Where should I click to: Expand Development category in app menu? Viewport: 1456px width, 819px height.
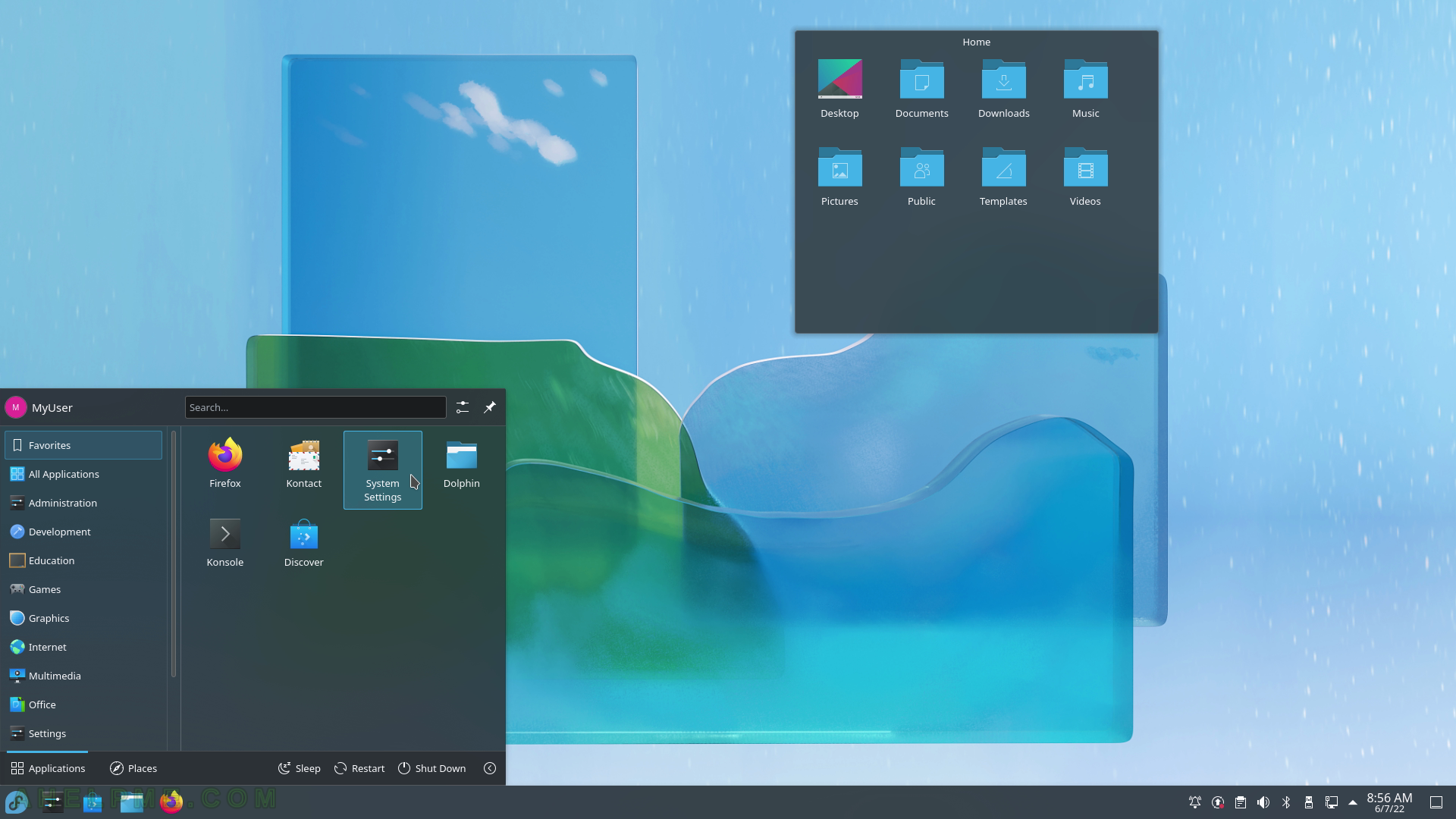tap(60, 531)
